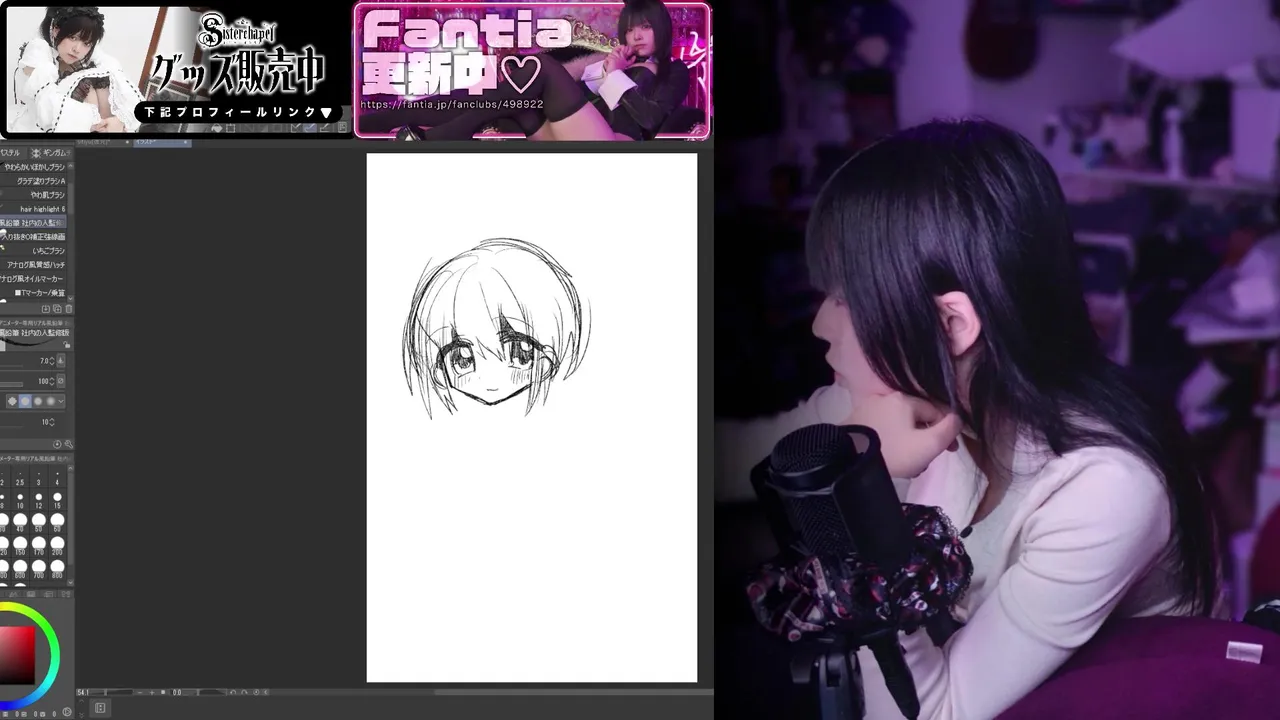Click the brush size stepper at 7.0
The image size is (1280, 720).
coord(52,361)
